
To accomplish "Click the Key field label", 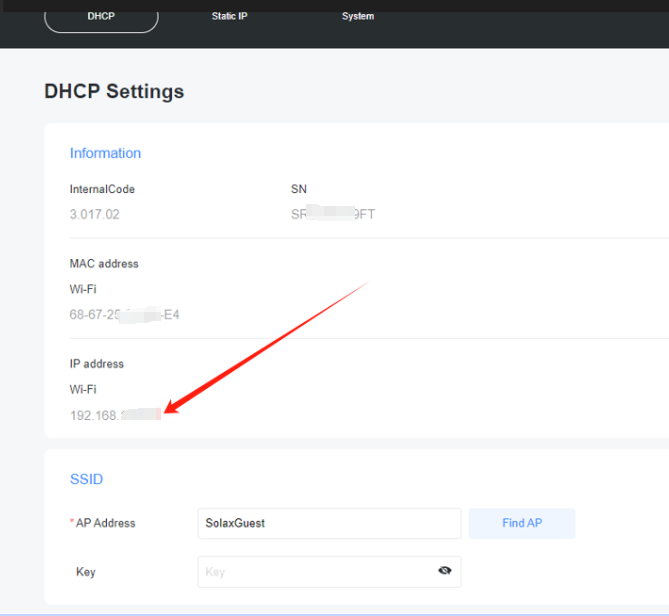I will (x=86, y=572).
